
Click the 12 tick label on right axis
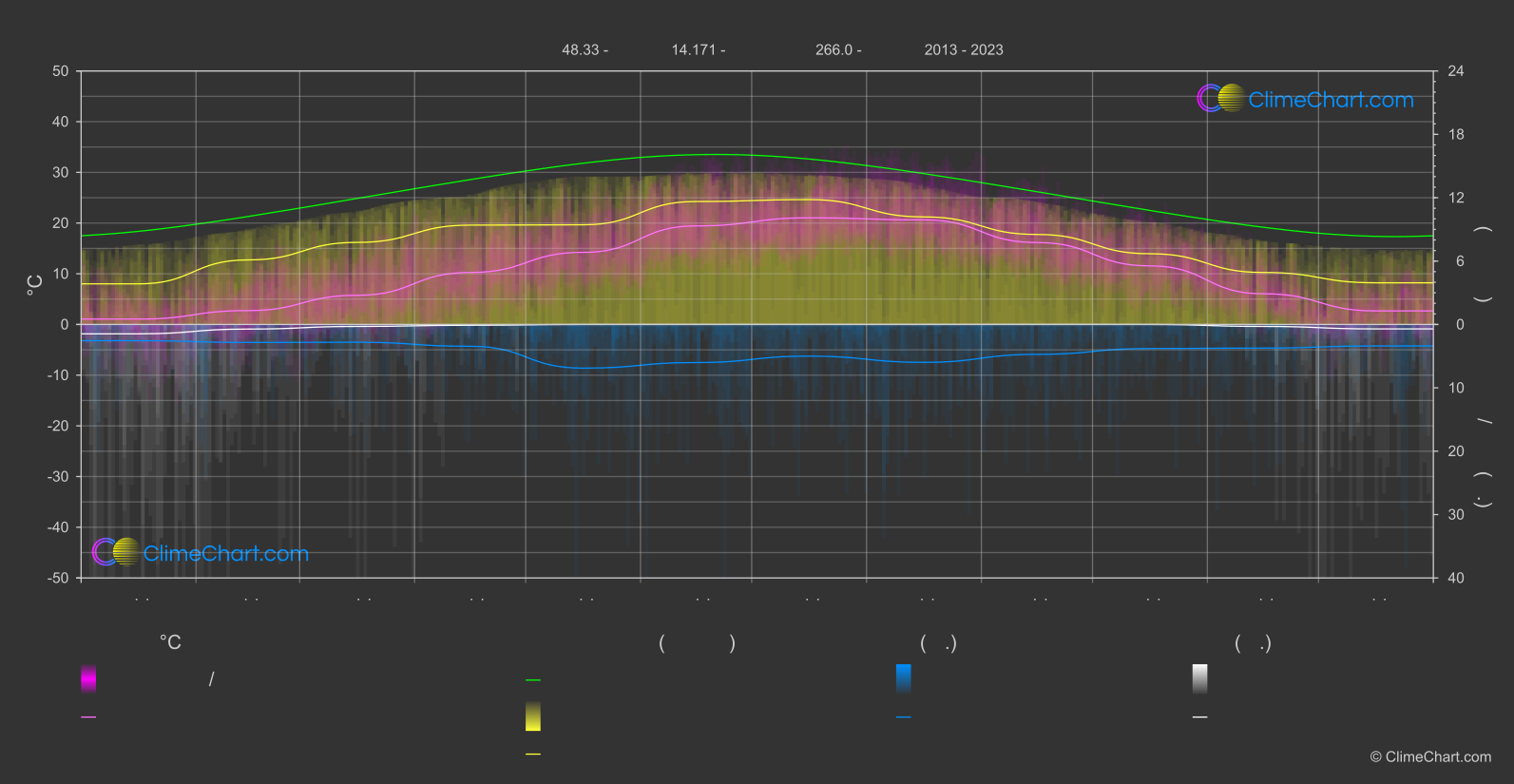[x=1456, y=198]
